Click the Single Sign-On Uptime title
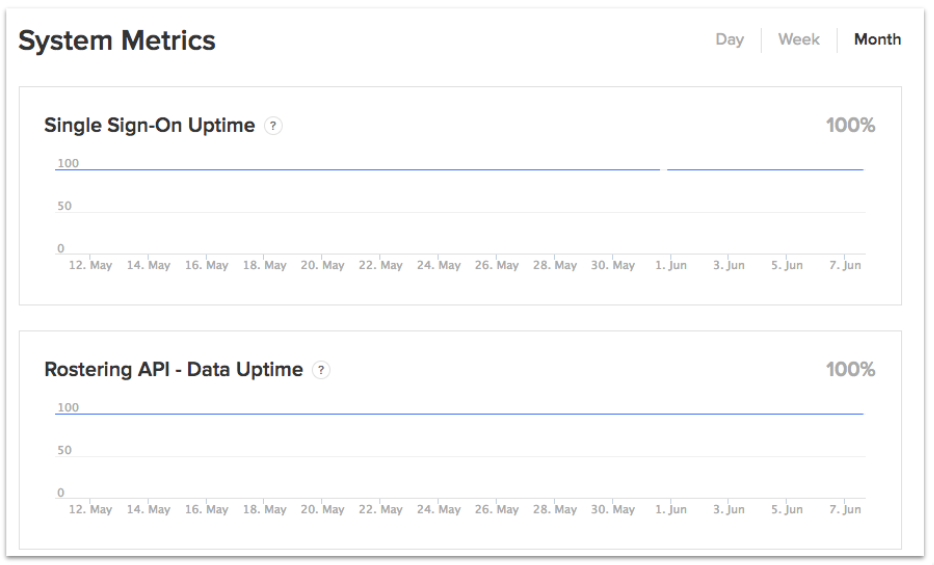 (x=149, y=125)
